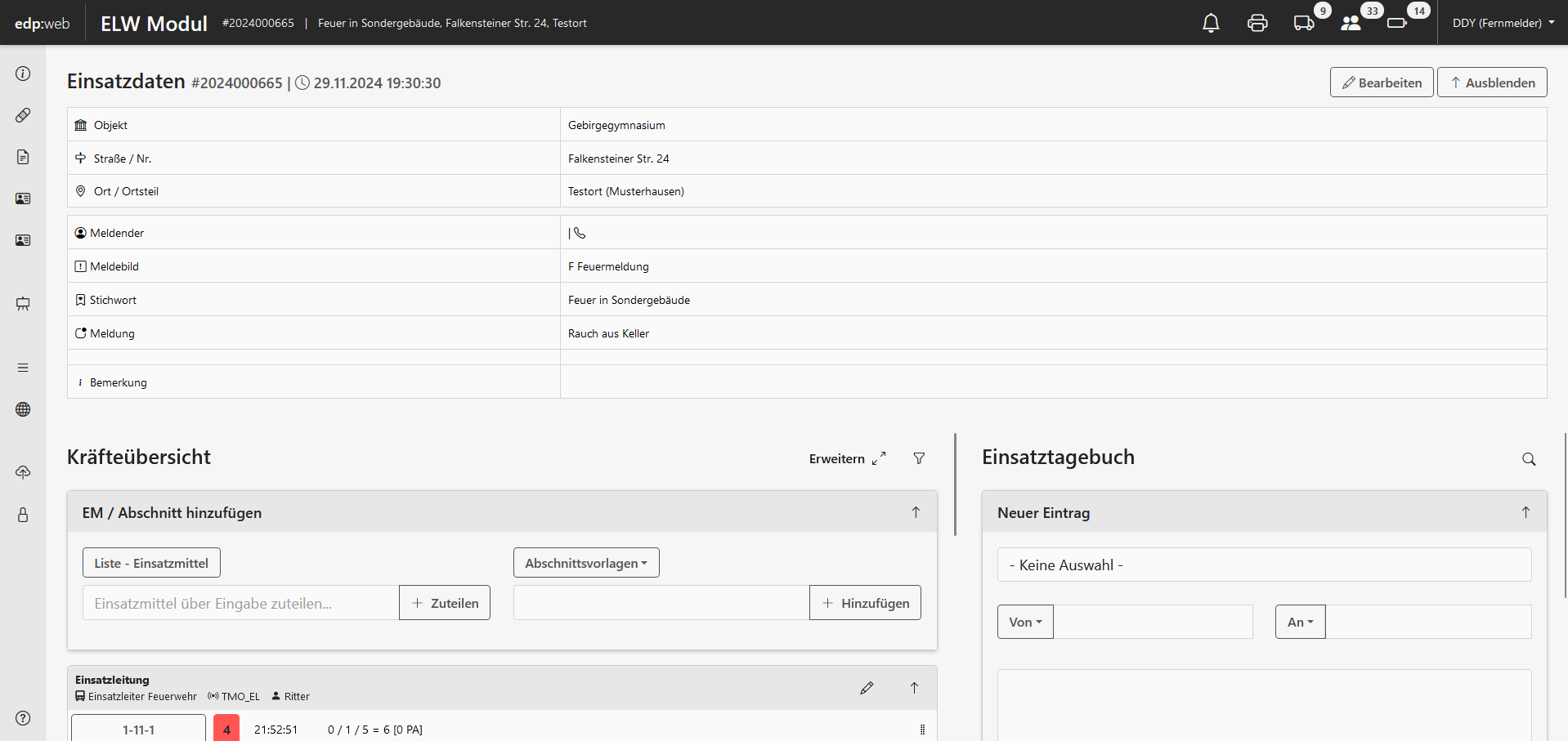The width and height of the screenshot is (1568, 741).
Task: Click the bandage icon in the sidebar
Action: tap(23, 115)
